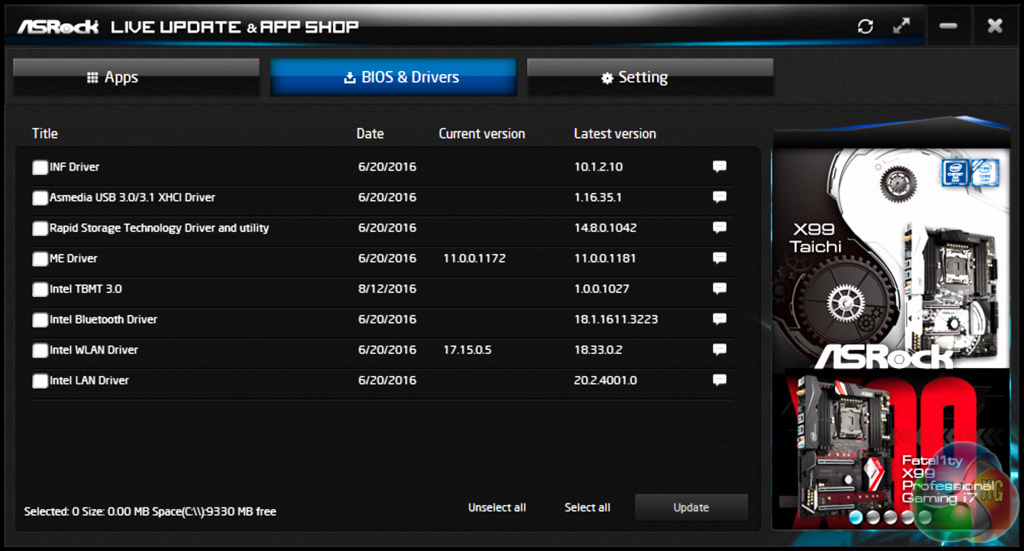Screen dimensions: 1024x551
Task: Click the refresh icon in title bar
Action: [865, 26]
